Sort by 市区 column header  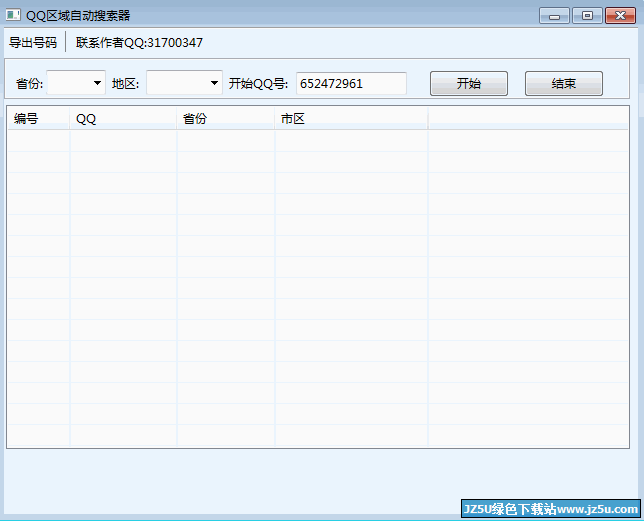351,119
